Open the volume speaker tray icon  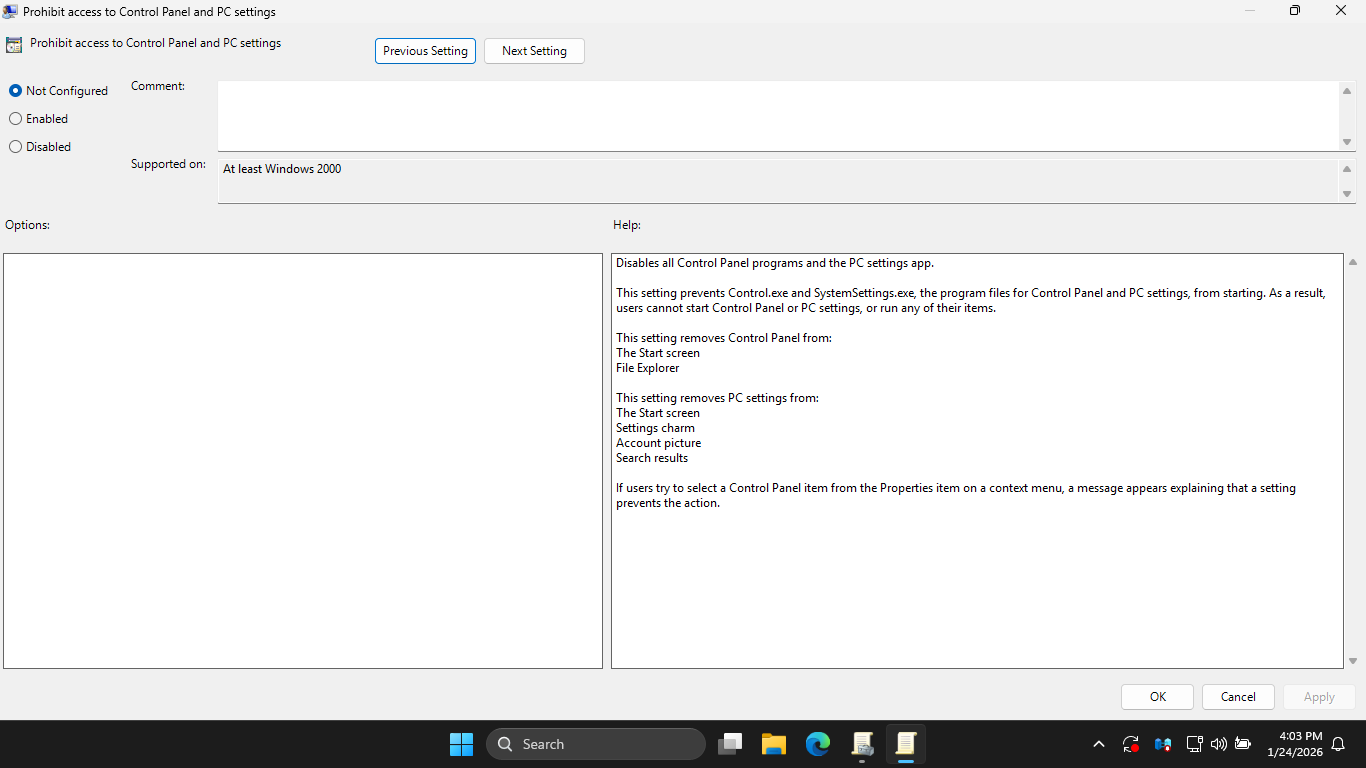click(x=1218, y=744)
